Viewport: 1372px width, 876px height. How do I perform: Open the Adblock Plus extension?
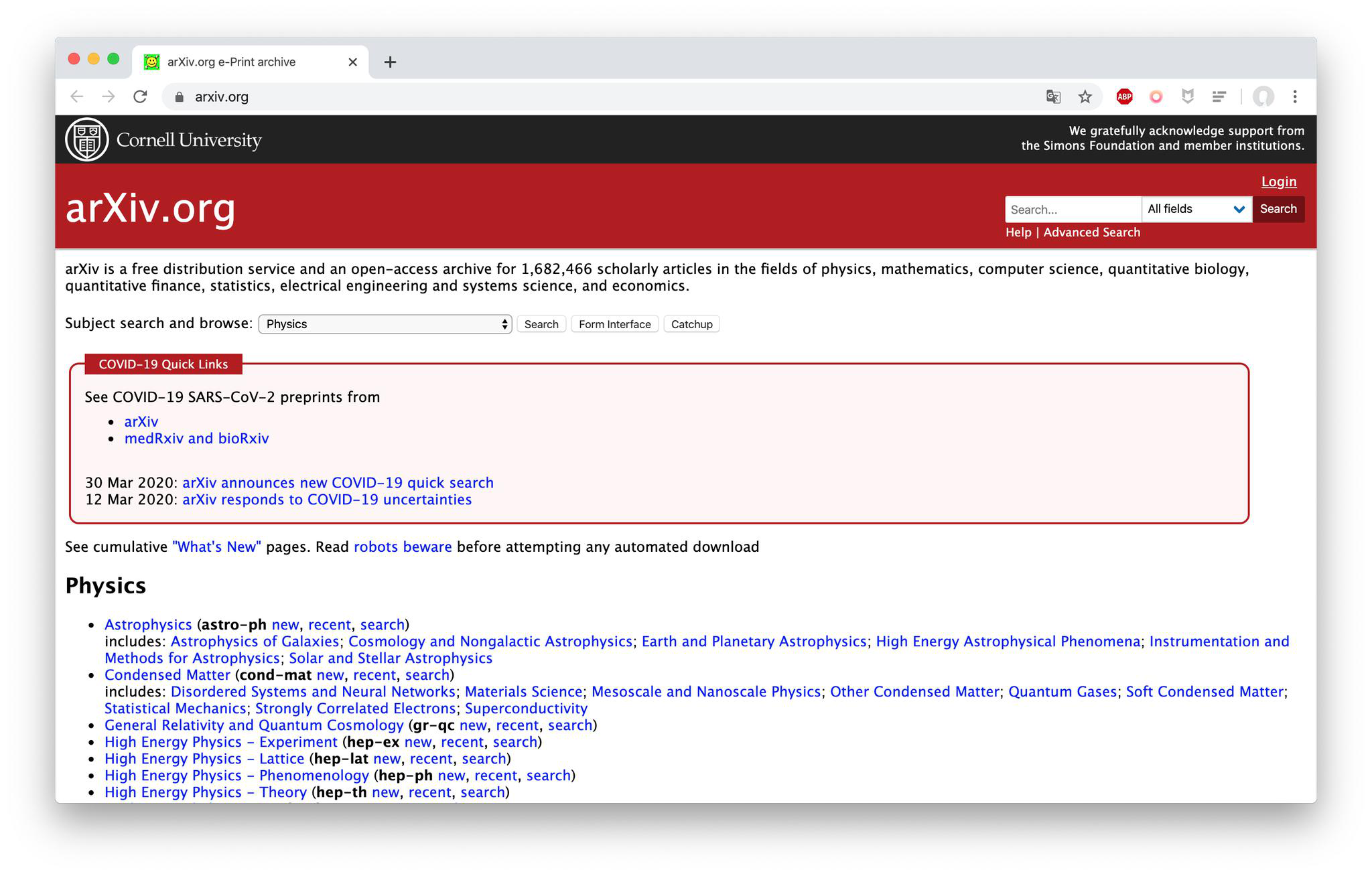coord(1124,96)
